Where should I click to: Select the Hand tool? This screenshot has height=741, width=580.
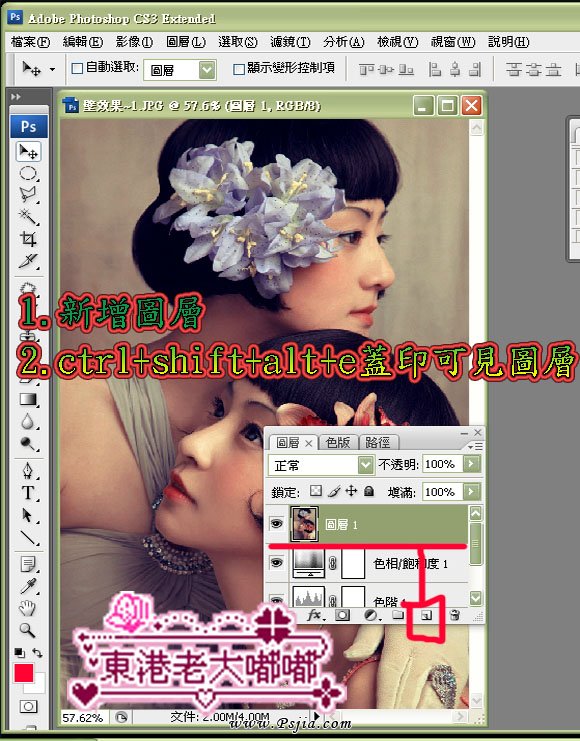[x=27, y=608]
